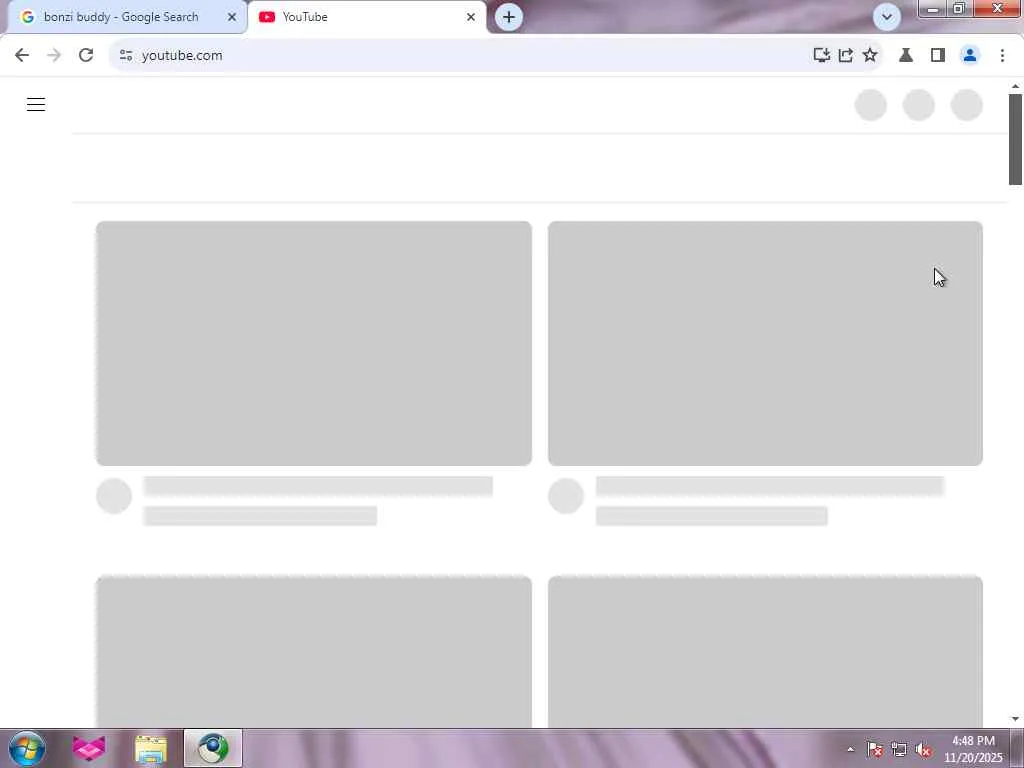The width and height of the screenshot is (1024, 768).
Task: Expand the tab search dropdown arrow
Action: [x=887, y=17]
